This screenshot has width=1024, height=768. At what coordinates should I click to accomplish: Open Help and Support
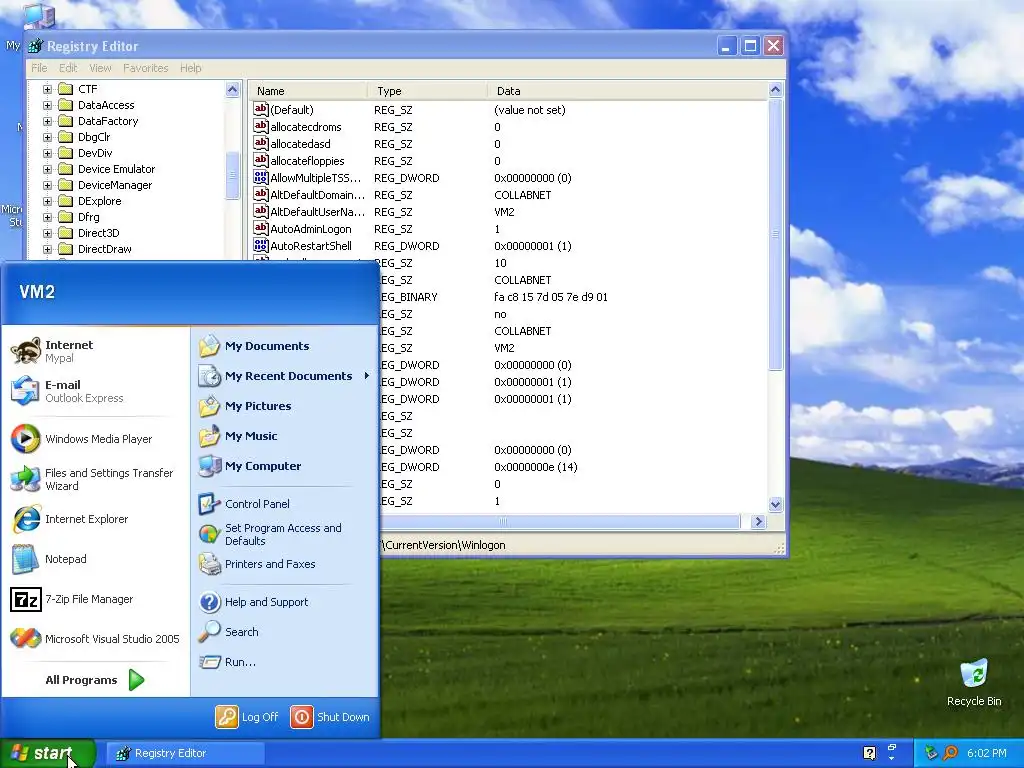pos(253,602)
